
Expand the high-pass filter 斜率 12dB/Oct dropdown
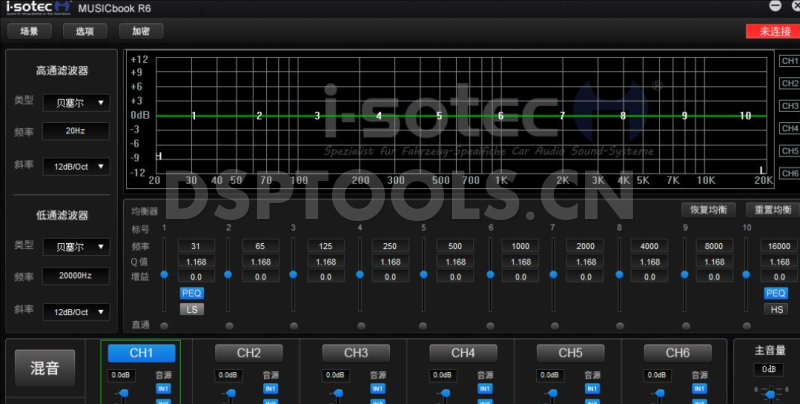(76, 166)
